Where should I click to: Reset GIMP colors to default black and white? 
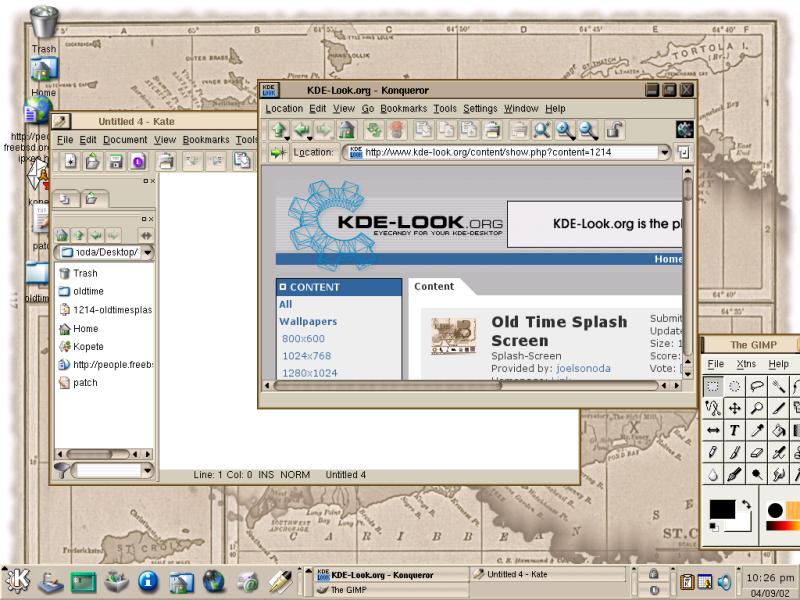point(713,527)
